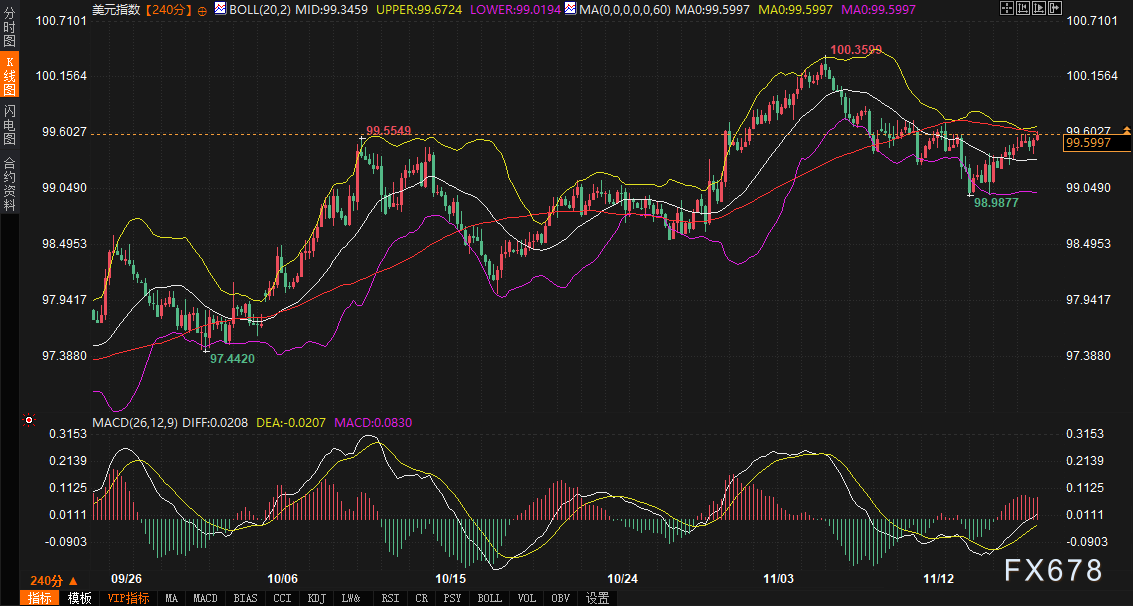
Task: Open the 闪电图 side tab
Action: pos(9,123)
